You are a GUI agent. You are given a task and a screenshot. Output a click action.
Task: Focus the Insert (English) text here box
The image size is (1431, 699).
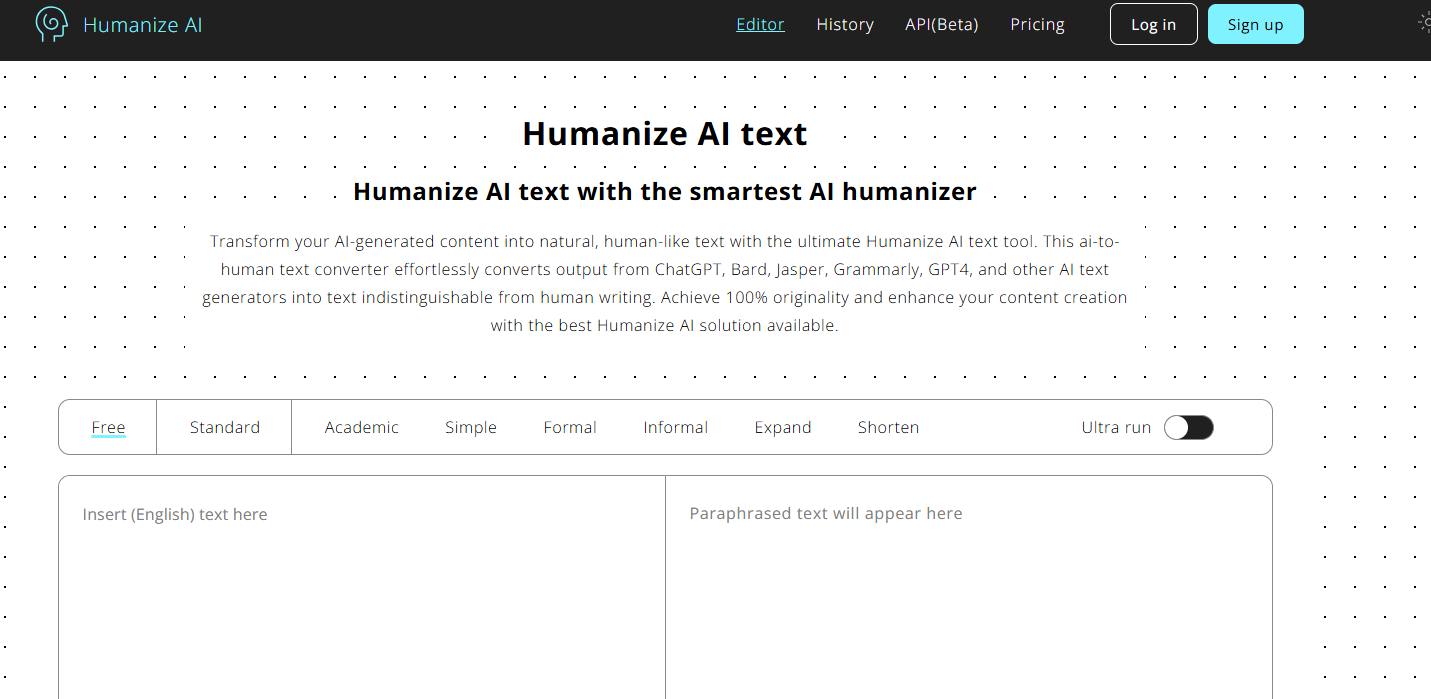[362, 588]
